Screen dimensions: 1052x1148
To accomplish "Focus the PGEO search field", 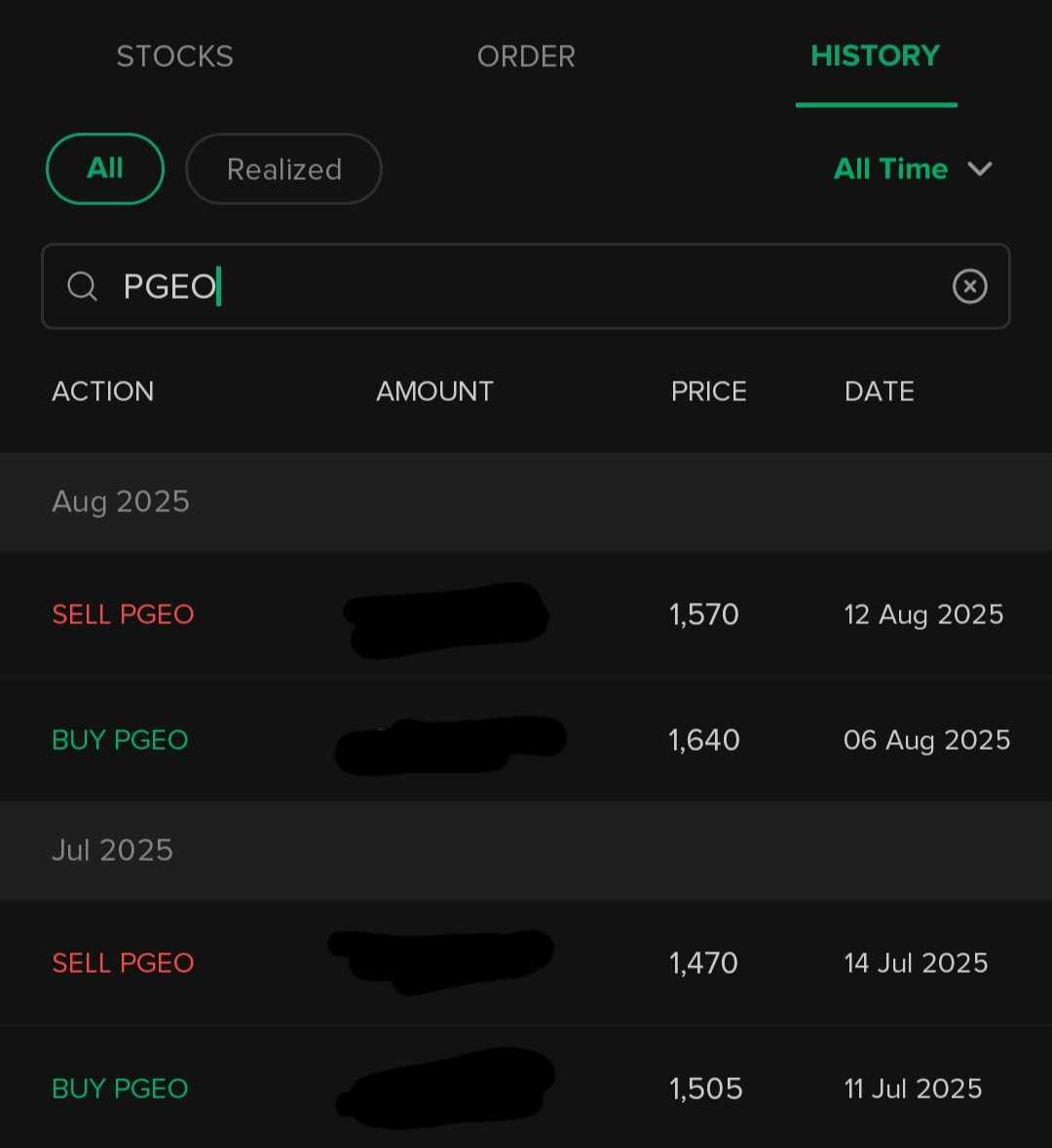I will click(x=526, y=286).
